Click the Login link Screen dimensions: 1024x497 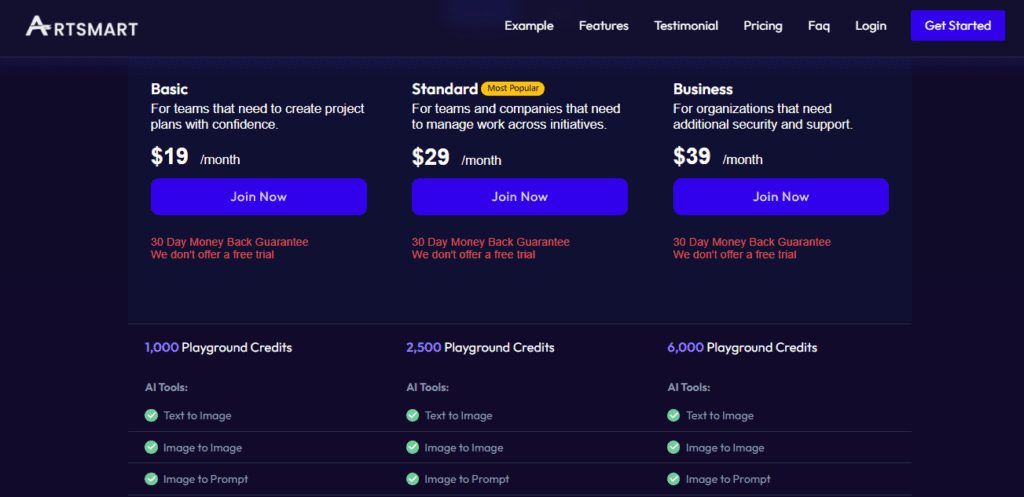click(x=870, y=26)
